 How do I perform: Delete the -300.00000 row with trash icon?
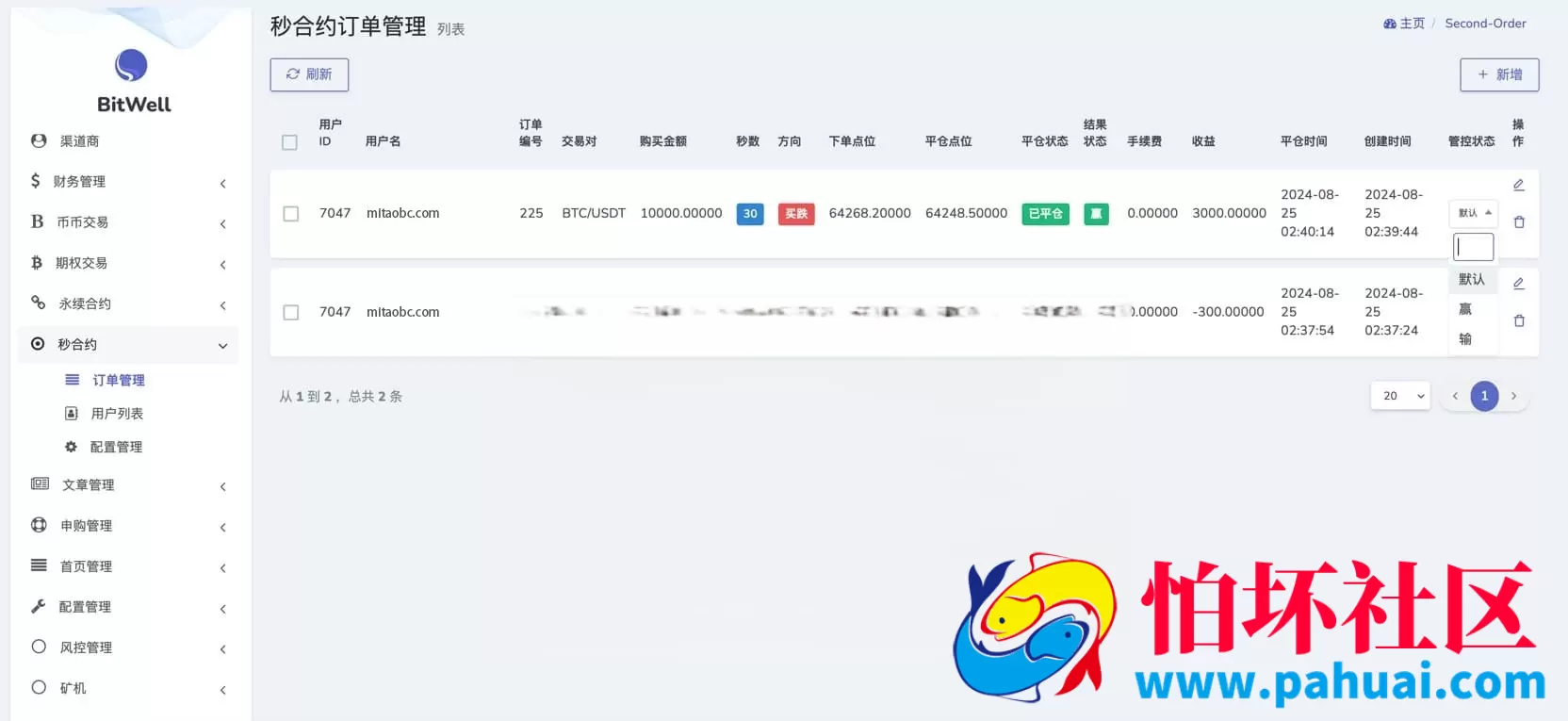1519,321
